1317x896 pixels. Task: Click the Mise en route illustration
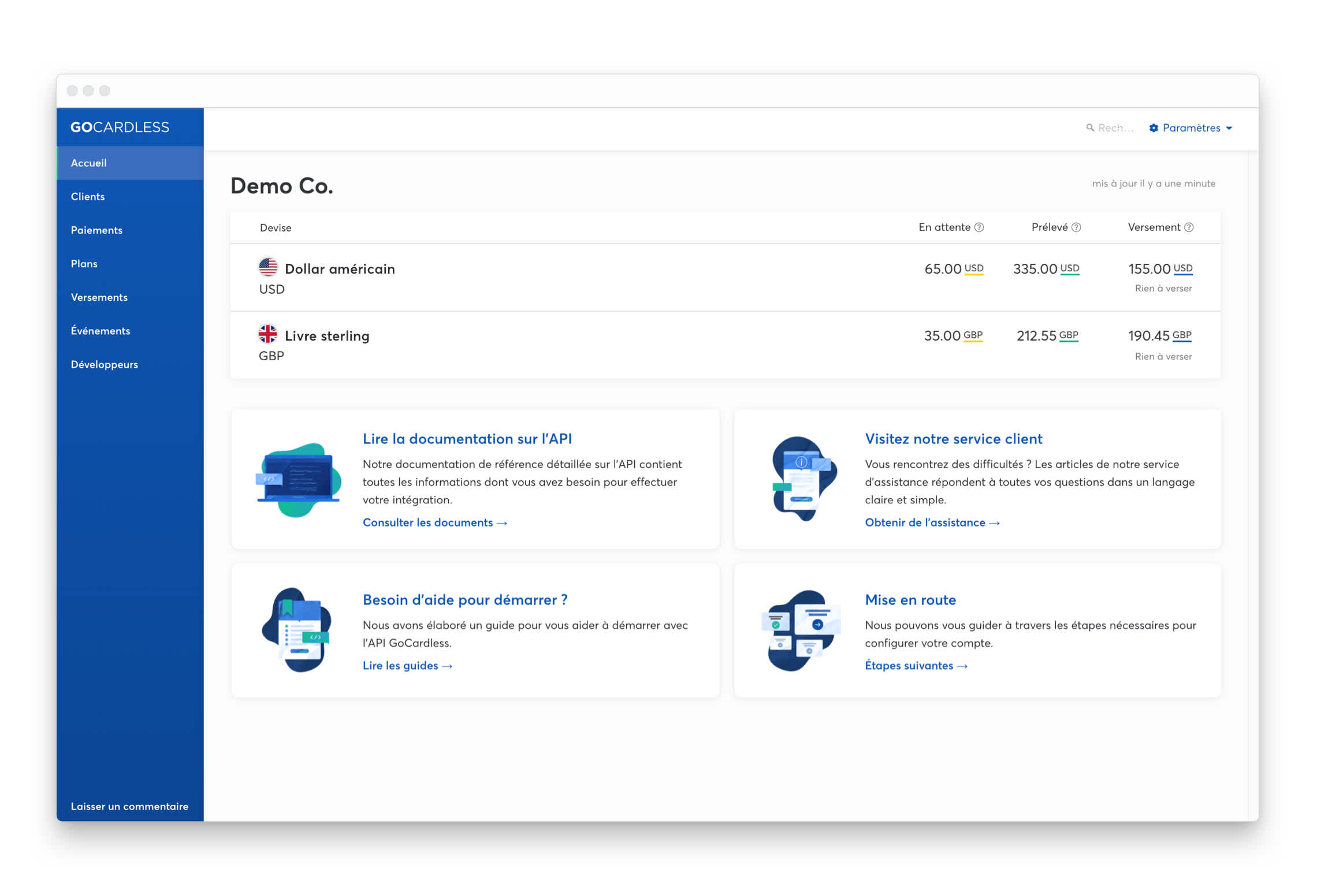(802, 630)
